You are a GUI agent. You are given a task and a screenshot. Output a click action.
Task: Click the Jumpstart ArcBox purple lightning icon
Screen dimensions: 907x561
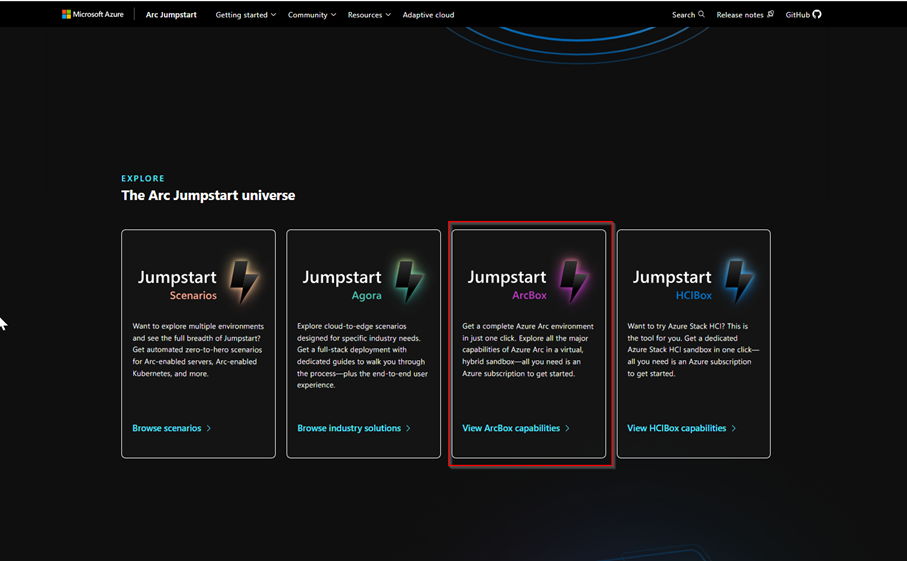pos(573,282)
